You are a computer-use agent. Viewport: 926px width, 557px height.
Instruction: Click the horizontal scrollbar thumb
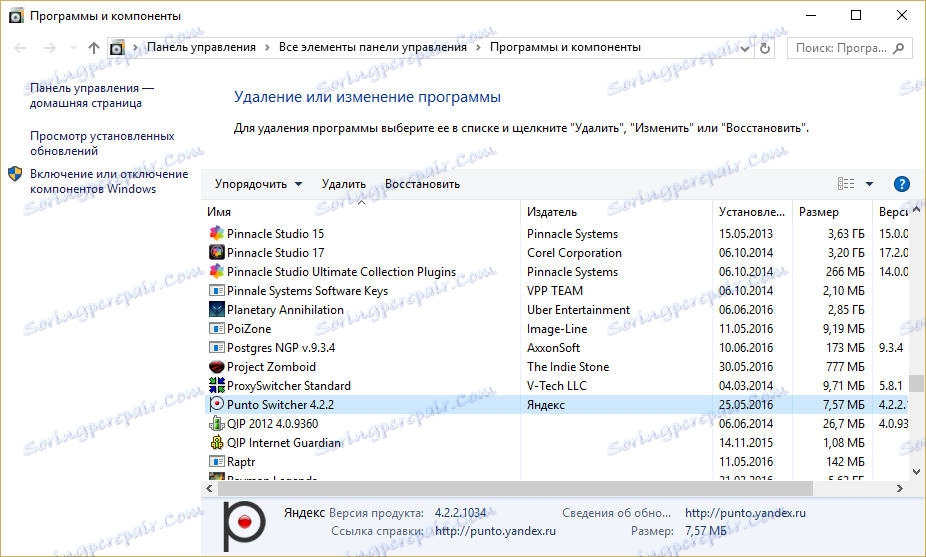(515, 488)
